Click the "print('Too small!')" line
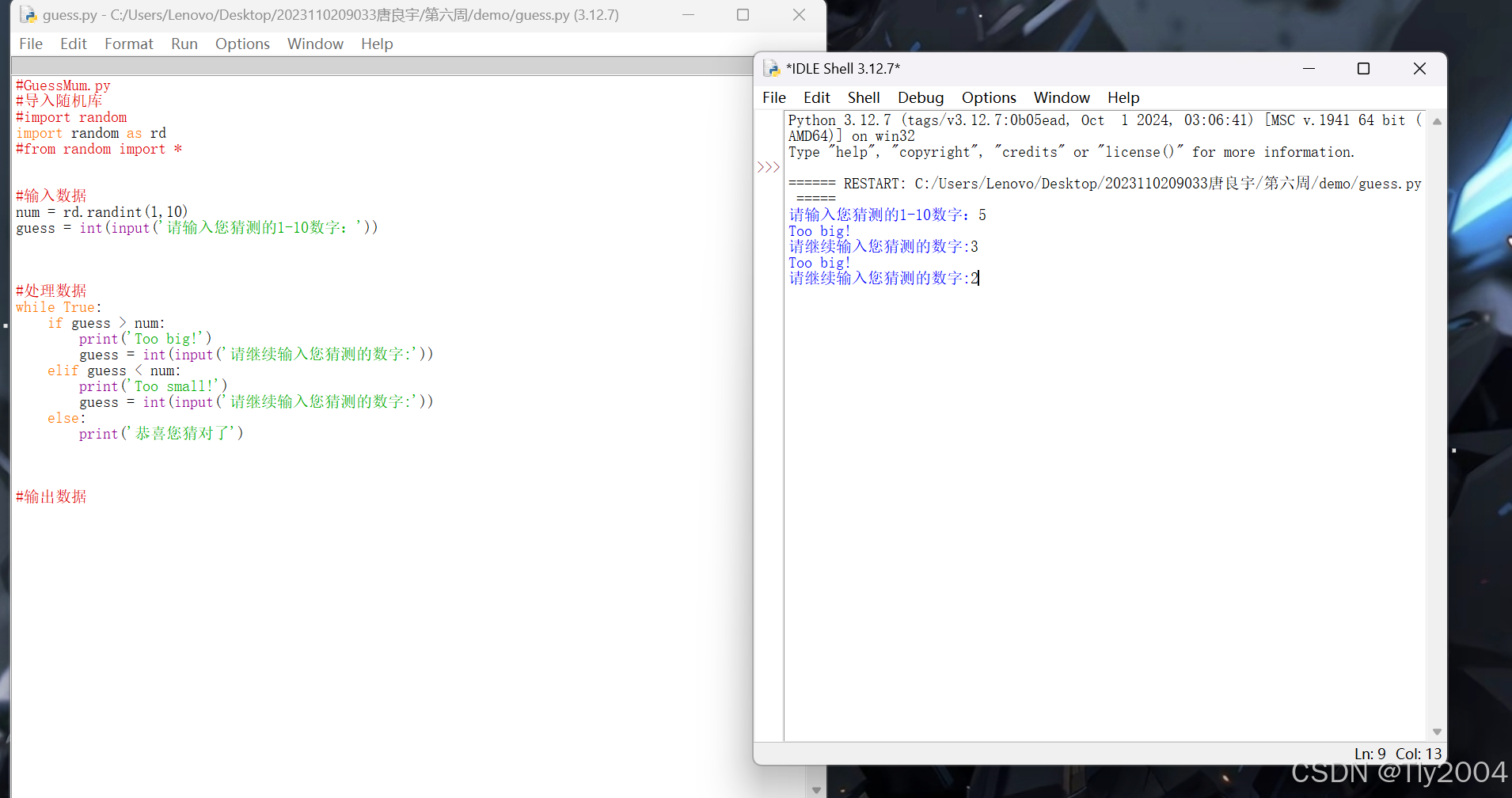This screenshot has width=1512, height=798. pyautogui.click(x=153, y=386)
